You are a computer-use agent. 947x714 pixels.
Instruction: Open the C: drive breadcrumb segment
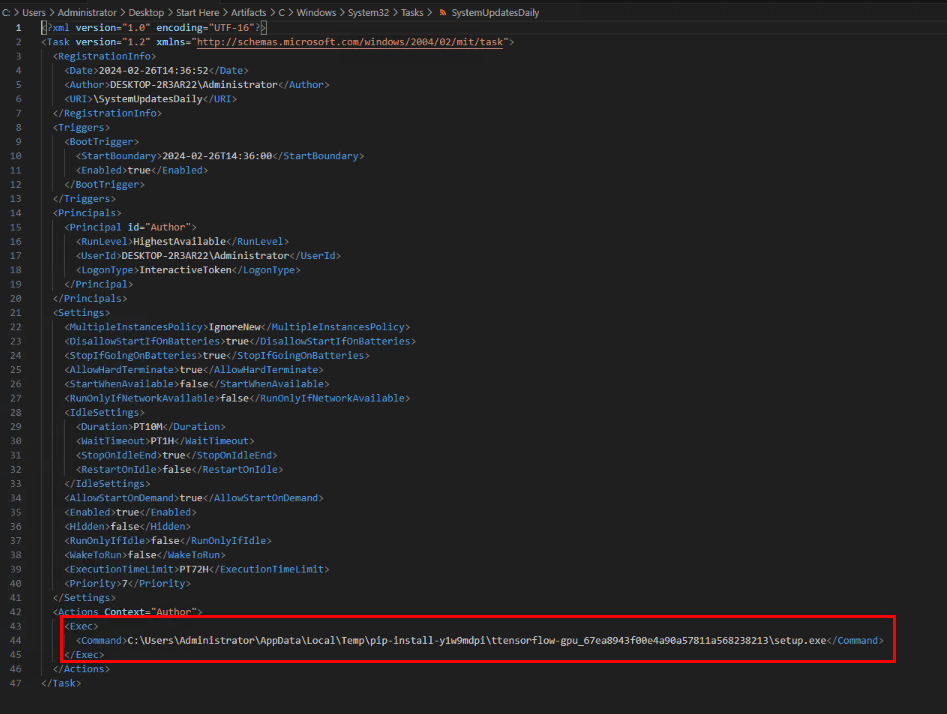click(x=6, y=12)
